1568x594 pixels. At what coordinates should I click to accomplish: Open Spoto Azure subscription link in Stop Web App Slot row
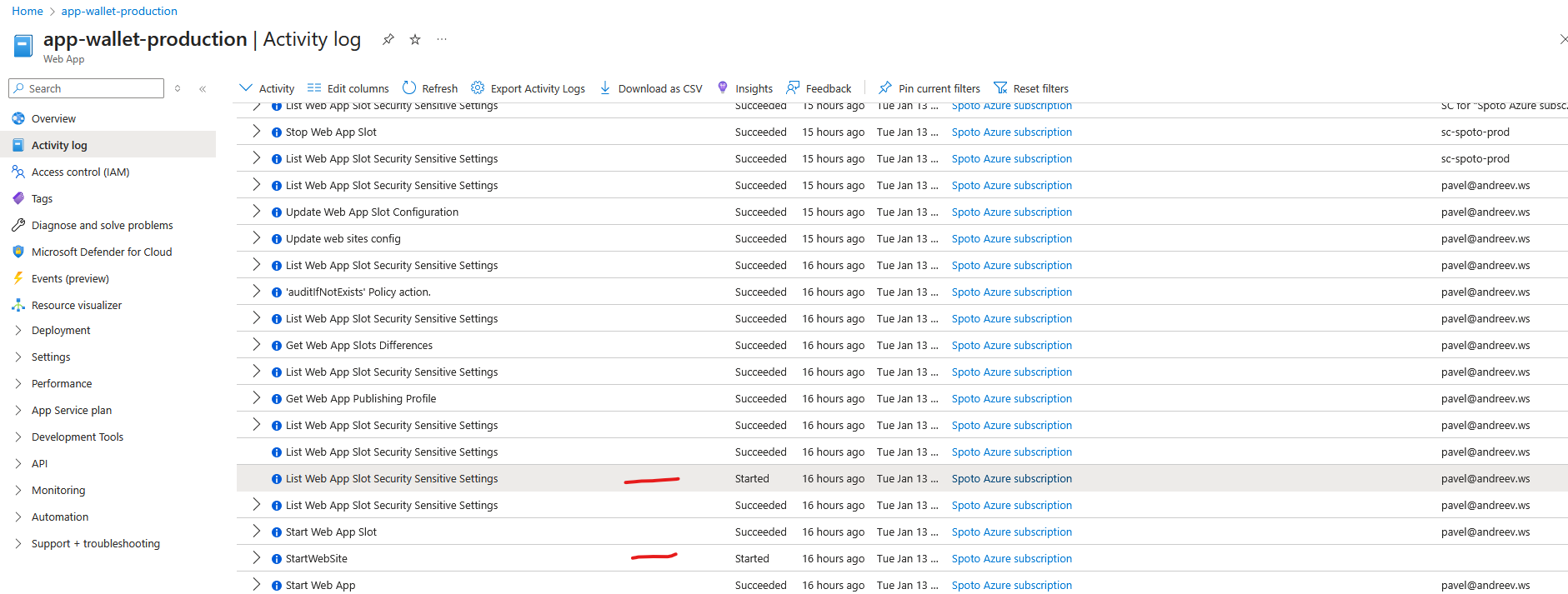coord(1012,132)
